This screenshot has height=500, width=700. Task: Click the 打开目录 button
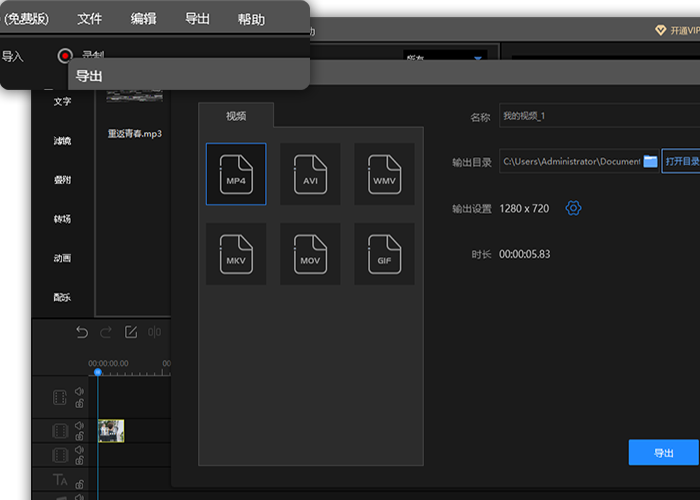[681, 161]
